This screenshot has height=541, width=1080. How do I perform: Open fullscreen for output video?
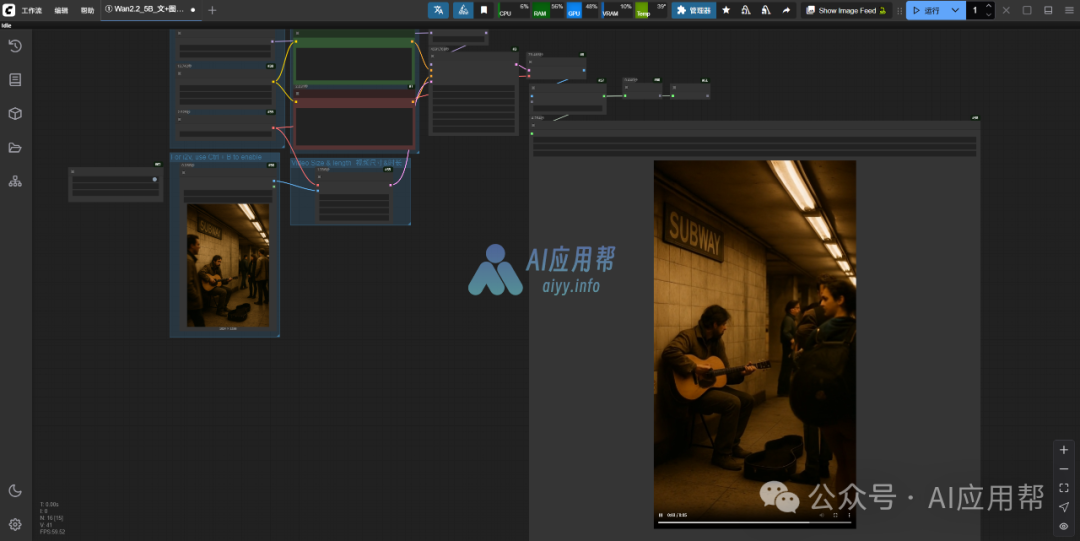835,515
